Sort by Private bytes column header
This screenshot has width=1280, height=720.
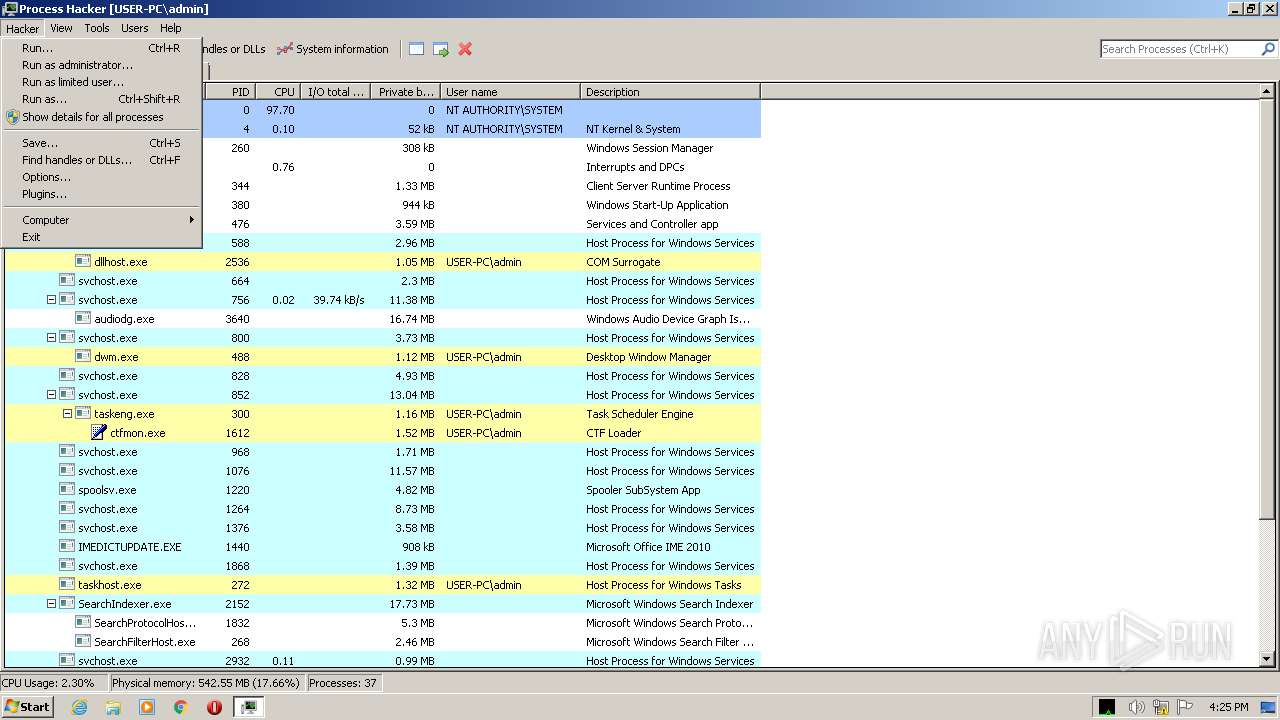[405, 92]
